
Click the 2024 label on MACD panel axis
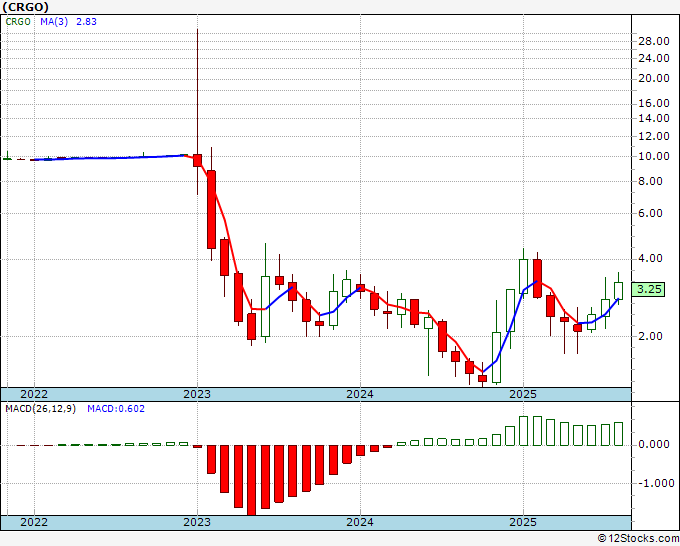[x=360, y=522]
